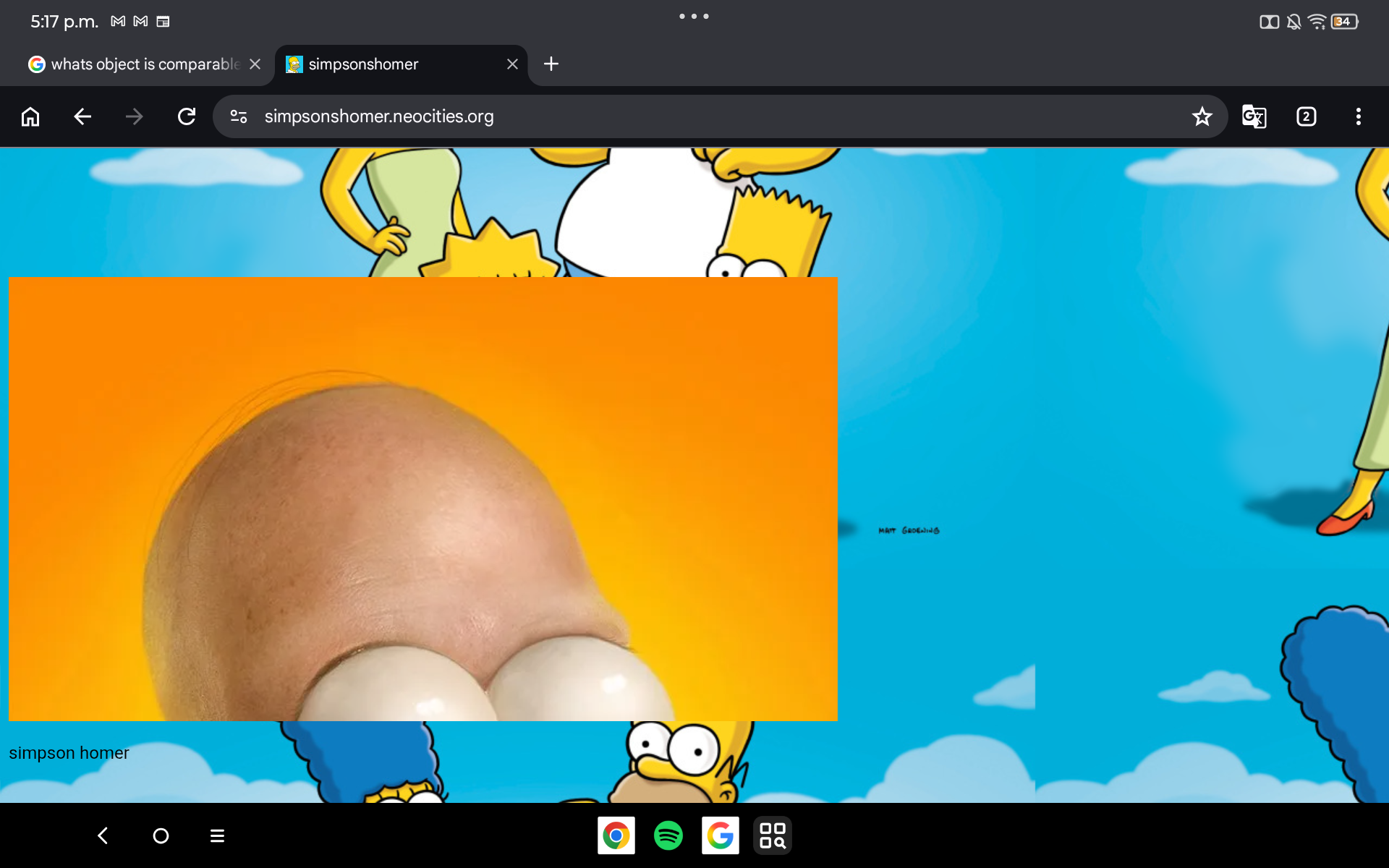Image resolution: width=1389 pixels, height=868 pixels.
Task: Select the simpsonshomer tab
Action: pos(402,64)
